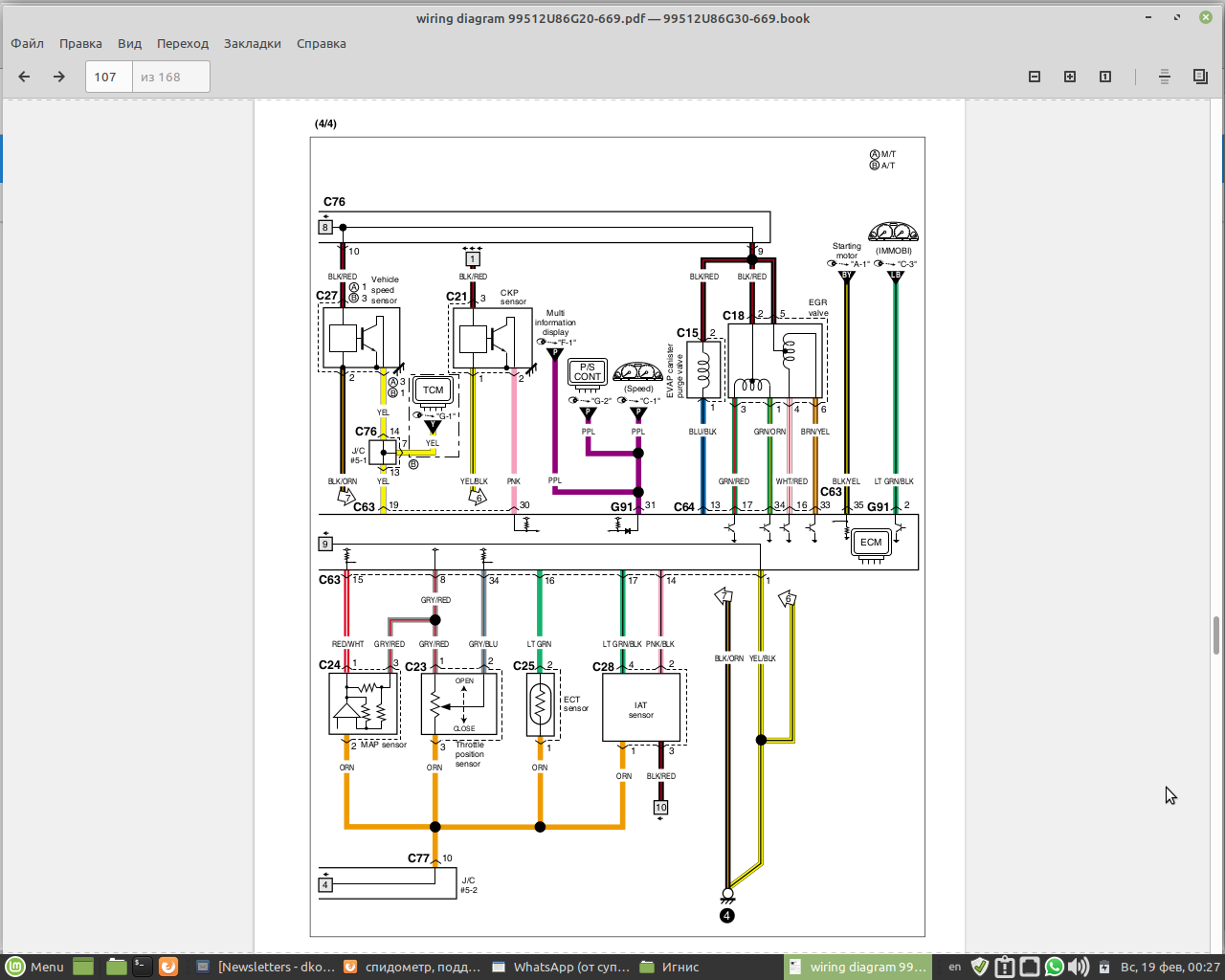The width and height of the screenshot is (1225, 980).
Task: Open the Правка menu
Action: pos(80,43)
